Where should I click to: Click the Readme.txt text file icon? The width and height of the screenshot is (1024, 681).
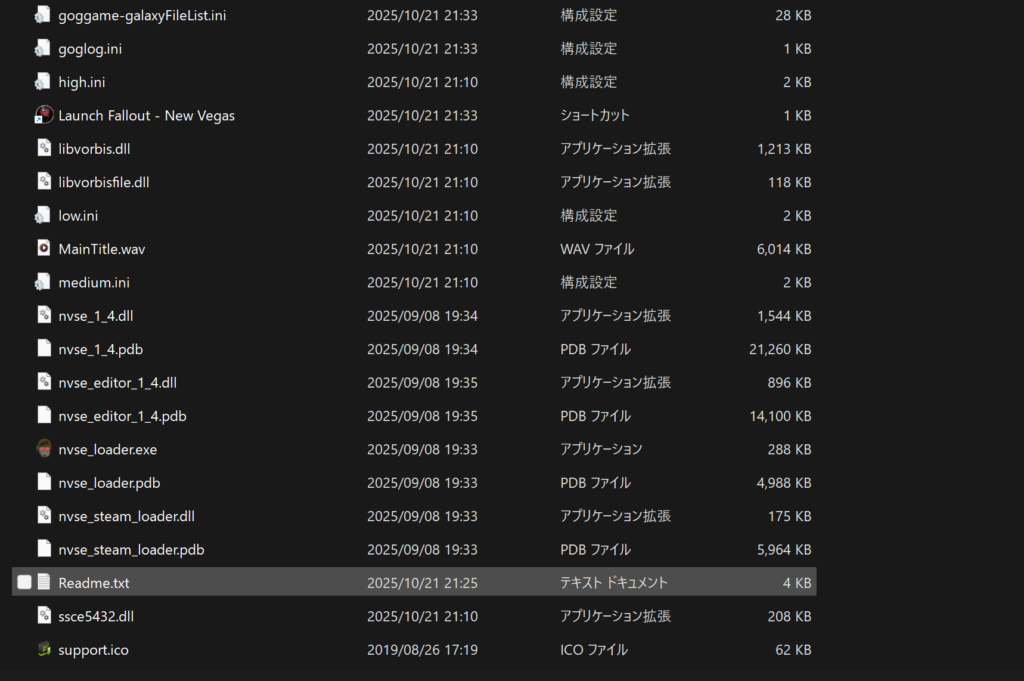coord(43,582)
